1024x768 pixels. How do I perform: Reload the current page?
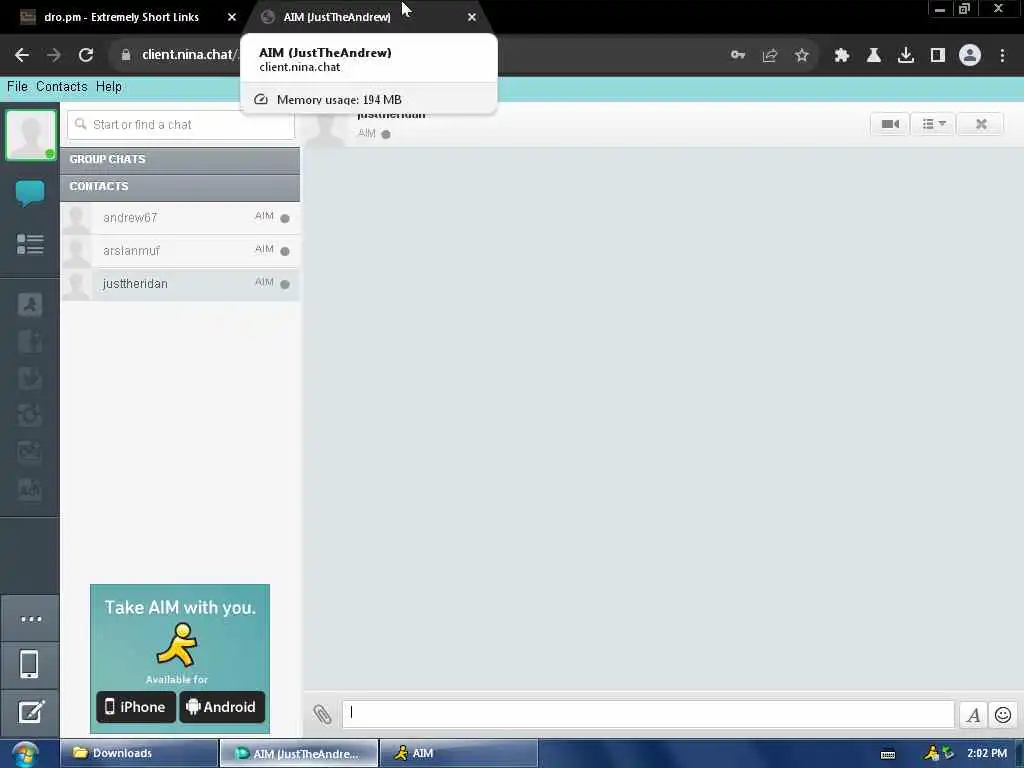tap(86, 55)
